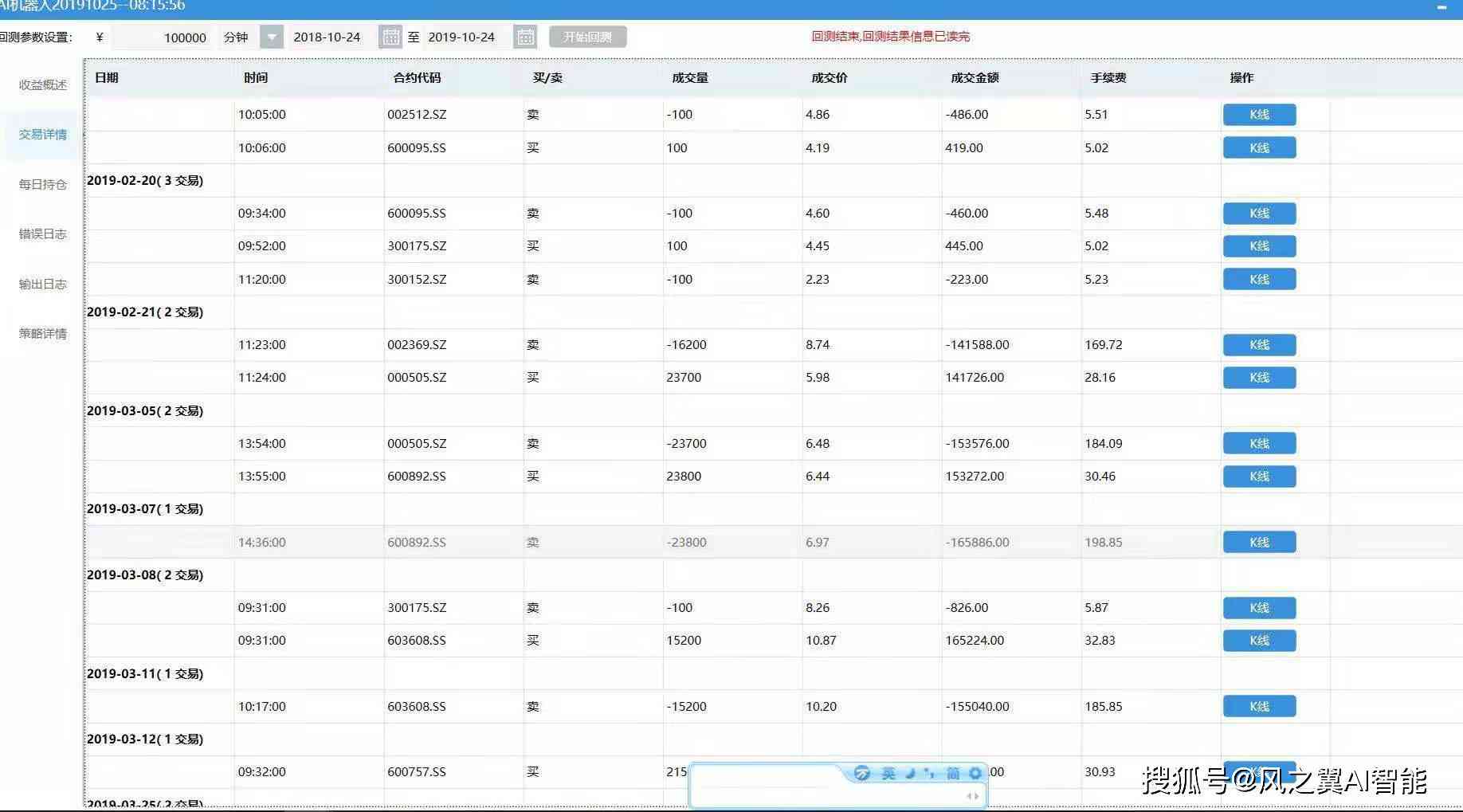Click 开始回测 start backtest button
This screenshot has height=812, width=1463.
(x=588, y=37)
